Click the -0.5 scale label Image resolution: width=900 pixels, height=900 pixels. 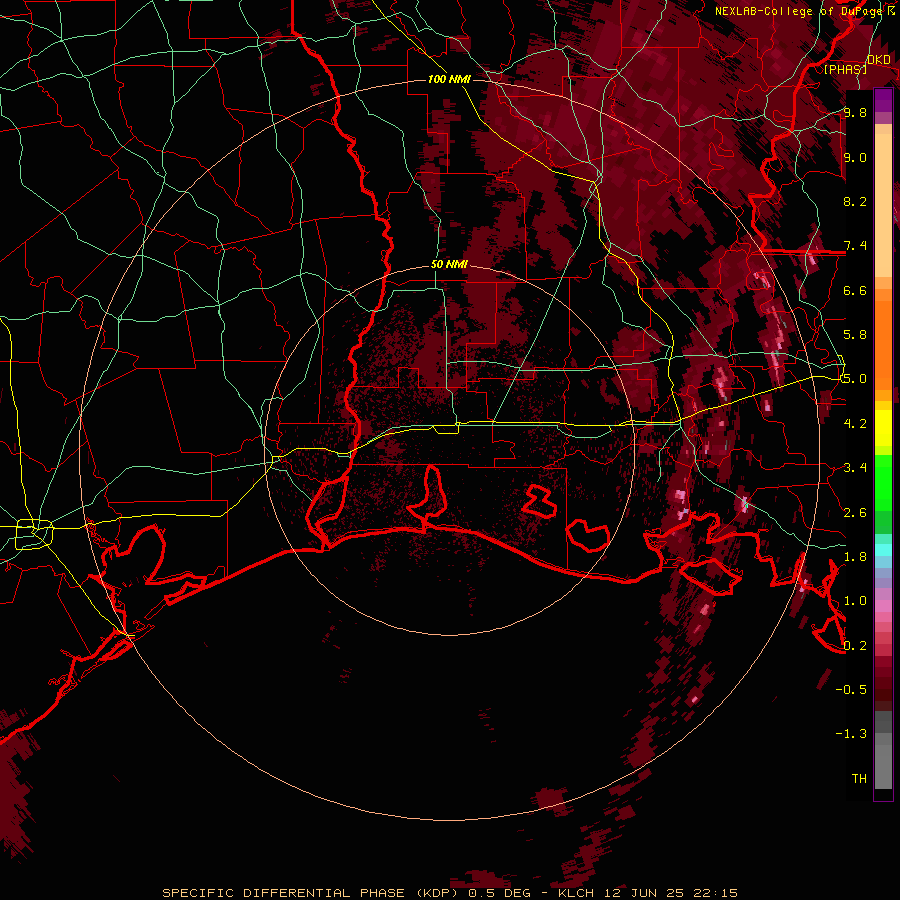tap(852, 689)
